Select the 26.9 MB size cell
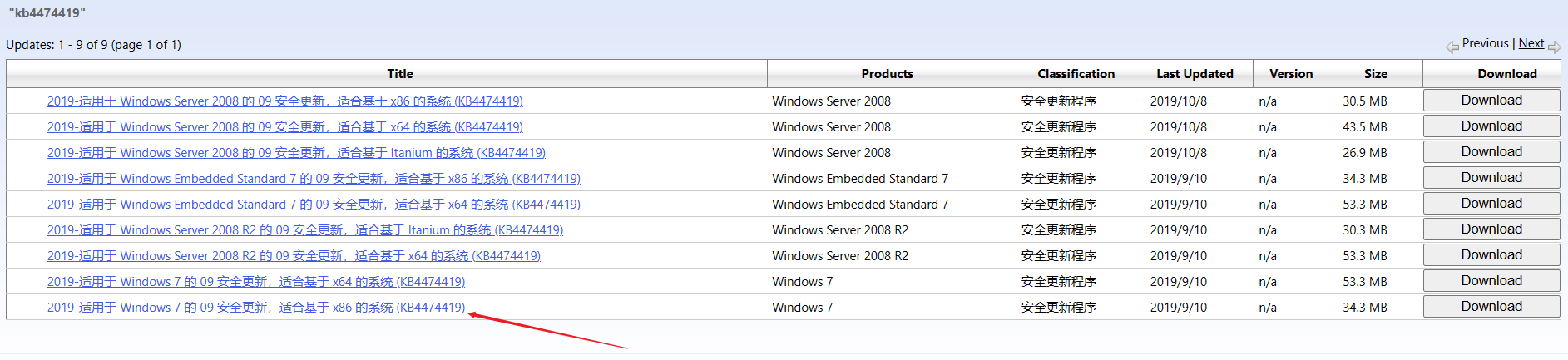 (x=1365, y=153)
